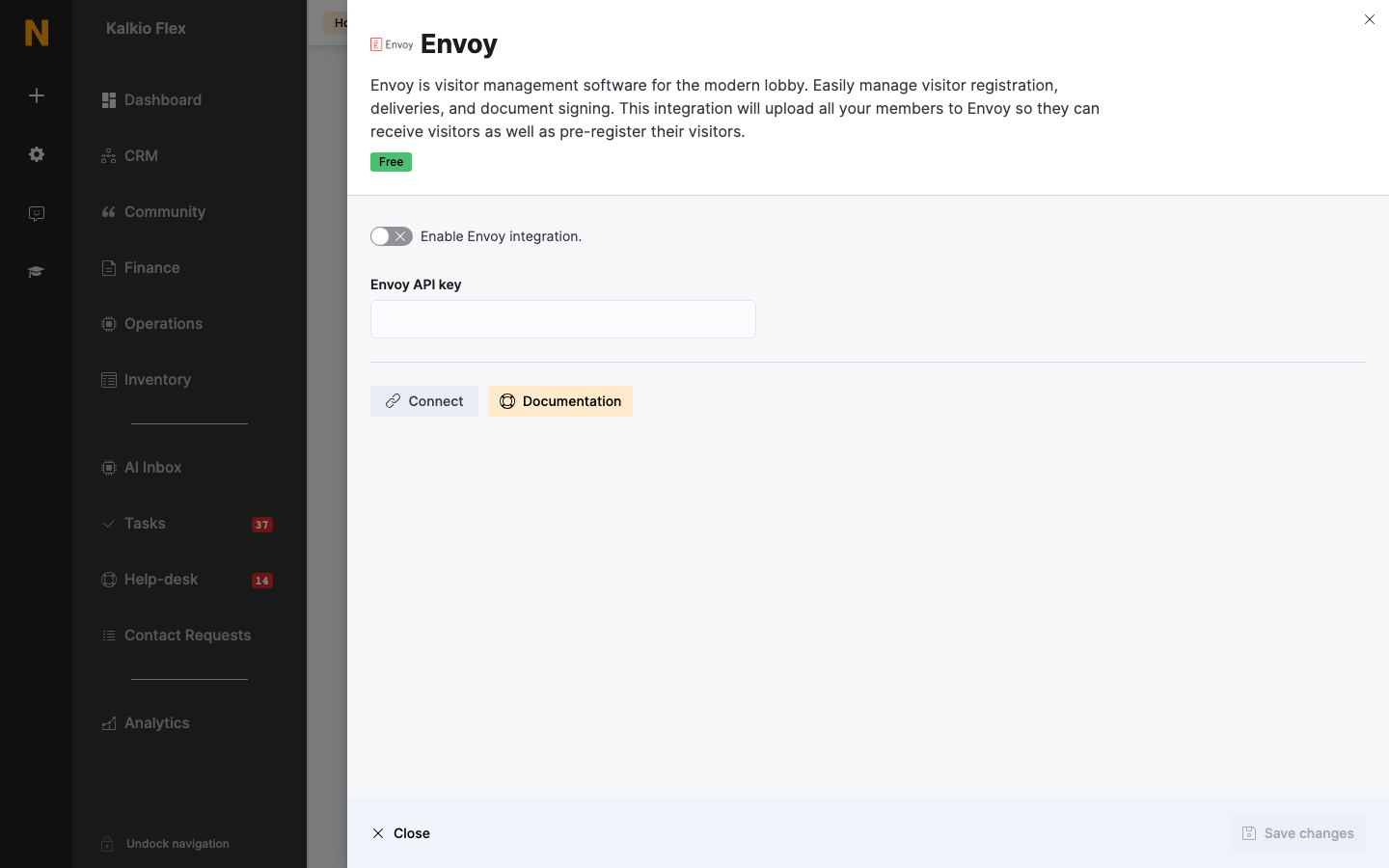Viewport: 1389px width, 868px height.
Task: Click the Inventory label in the sidebar
Action: (x=158, y=380)
